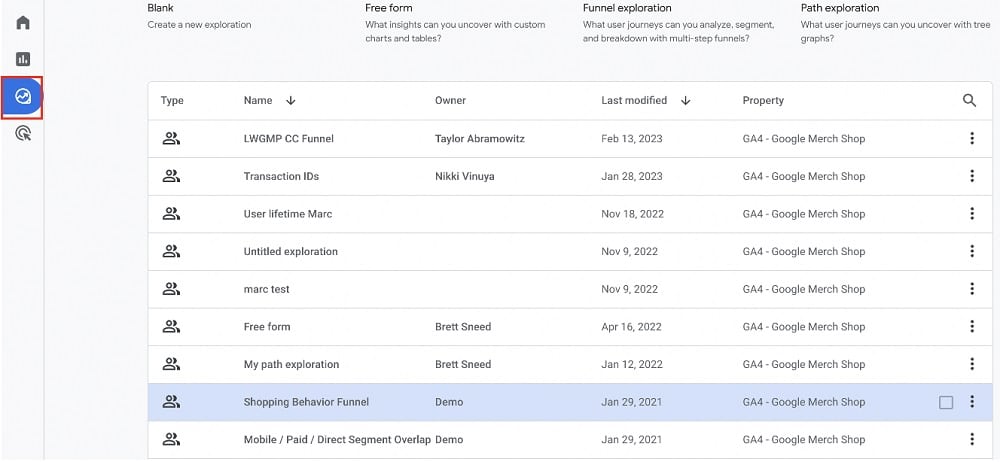Open the Untitled exploration entry
Image resolution: width=1000 pixels, height=462 pixels.
[x=291, y=252]
